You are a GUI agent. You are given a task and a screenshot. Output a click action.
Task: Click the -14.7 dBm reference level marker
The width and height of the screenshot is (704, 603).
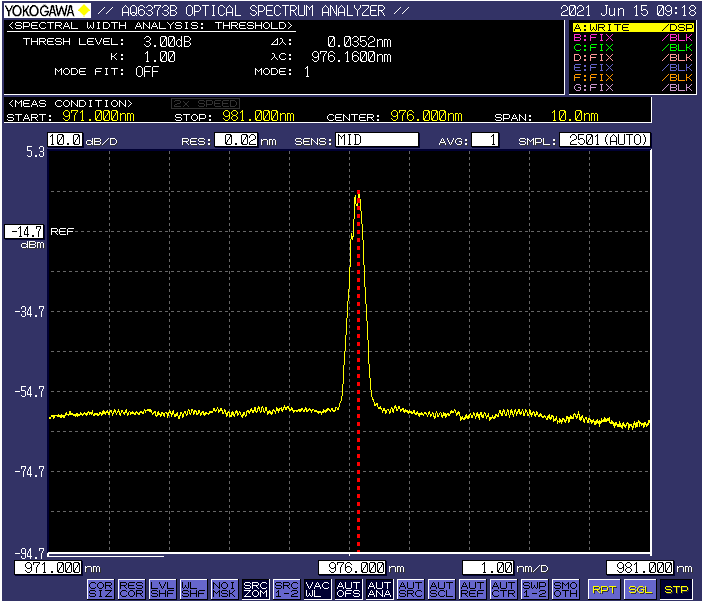click(25, 232)
